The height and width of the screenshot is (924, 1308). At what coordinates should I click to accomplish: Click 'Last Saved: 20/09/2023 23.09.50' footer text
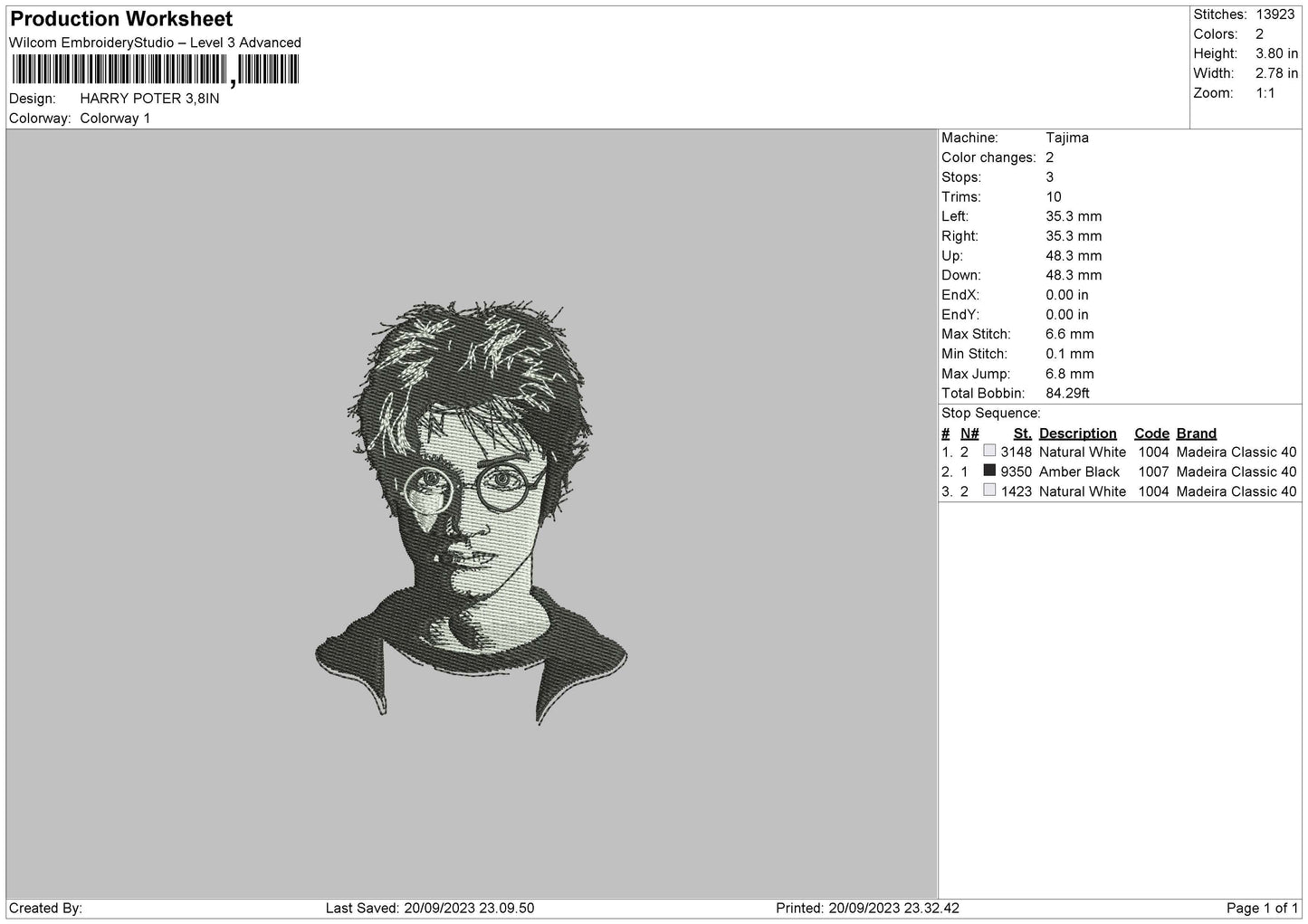(x=430, y=909)
